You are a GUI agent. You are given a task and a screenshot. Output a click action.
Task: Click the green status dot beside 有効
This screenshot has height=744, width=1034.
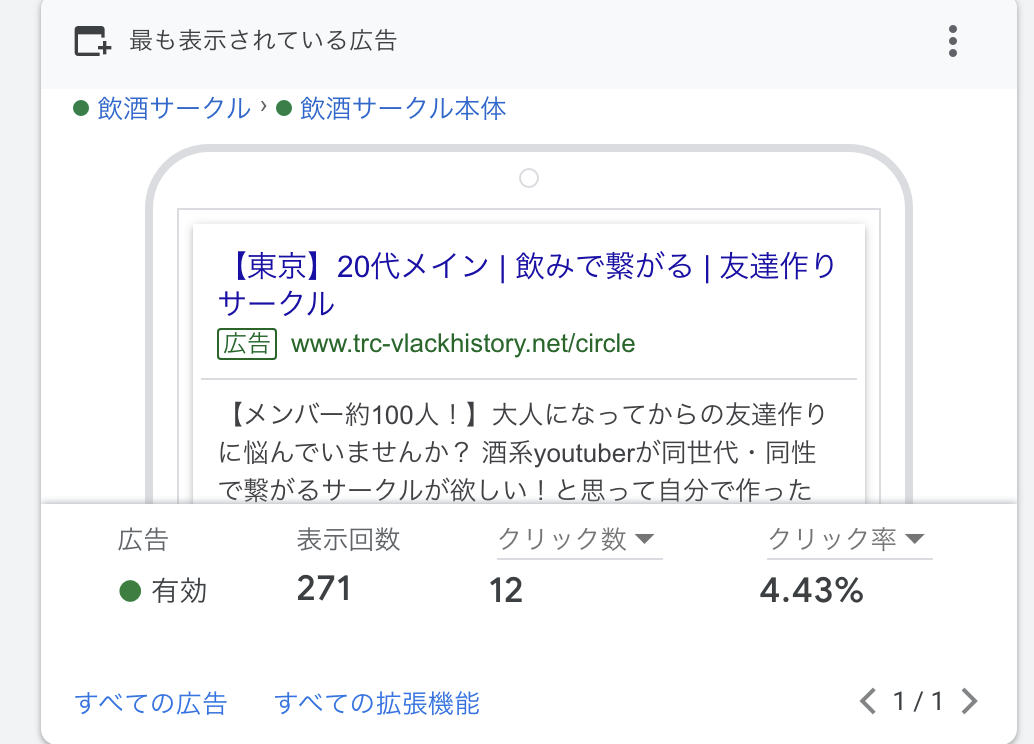(x=129, y=591)
